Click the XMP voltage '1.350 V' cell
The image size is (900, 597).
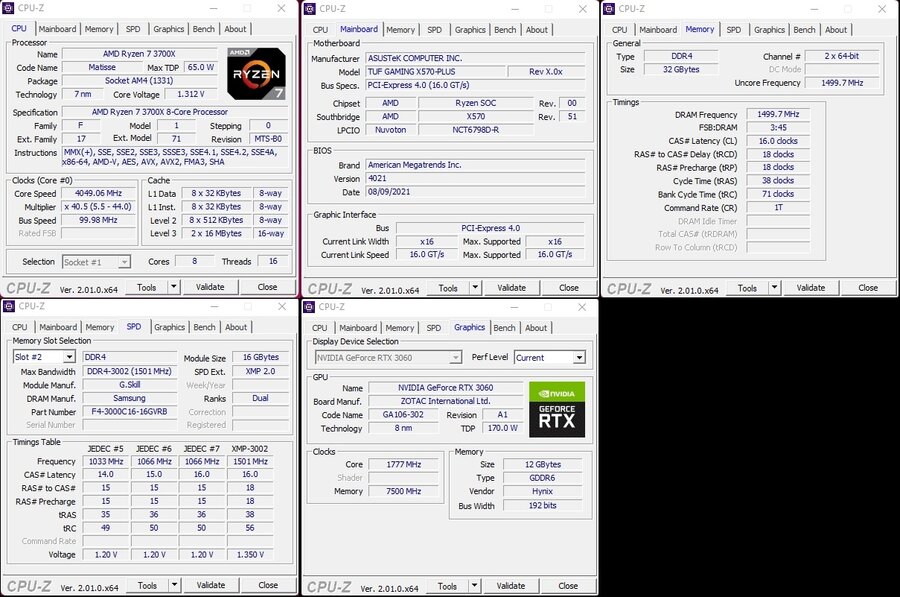250,555
